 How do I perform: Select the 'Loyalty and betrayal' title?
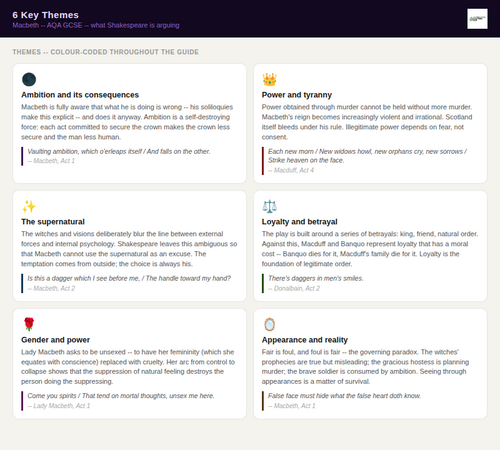299,222
